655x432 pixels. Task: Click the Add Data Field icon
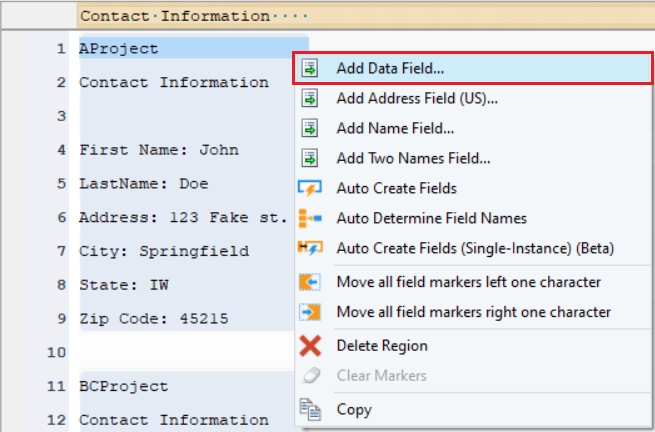pos(310,69)
